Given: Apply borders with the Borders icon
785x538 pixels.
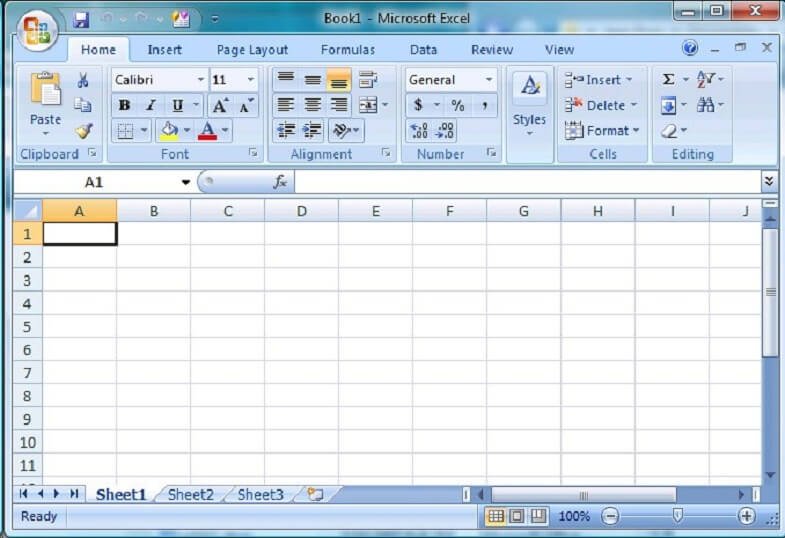Looking at the screenshot, I should point(125,131).
